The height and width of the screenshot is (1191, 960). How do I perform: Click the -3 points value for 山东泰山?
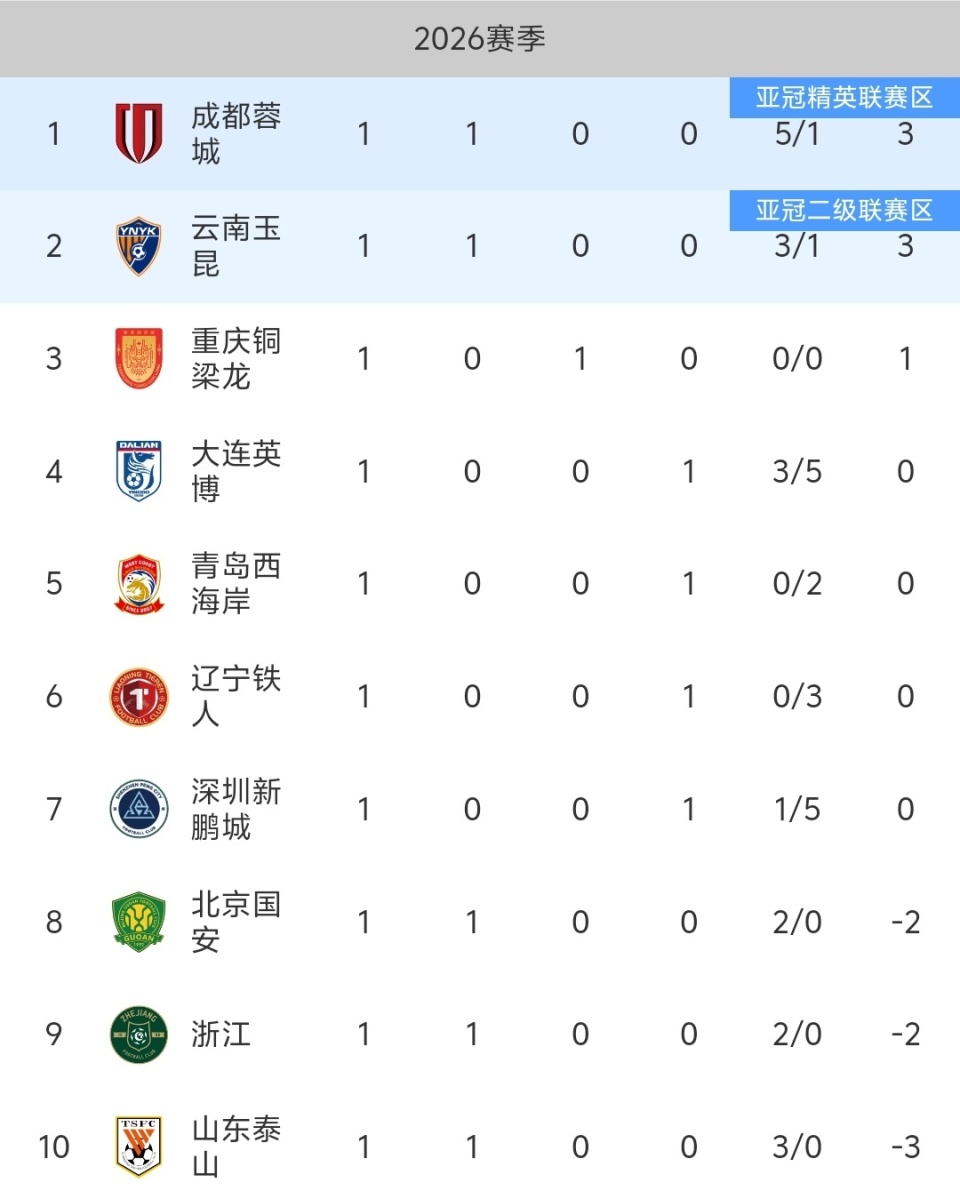point(905,1147)
